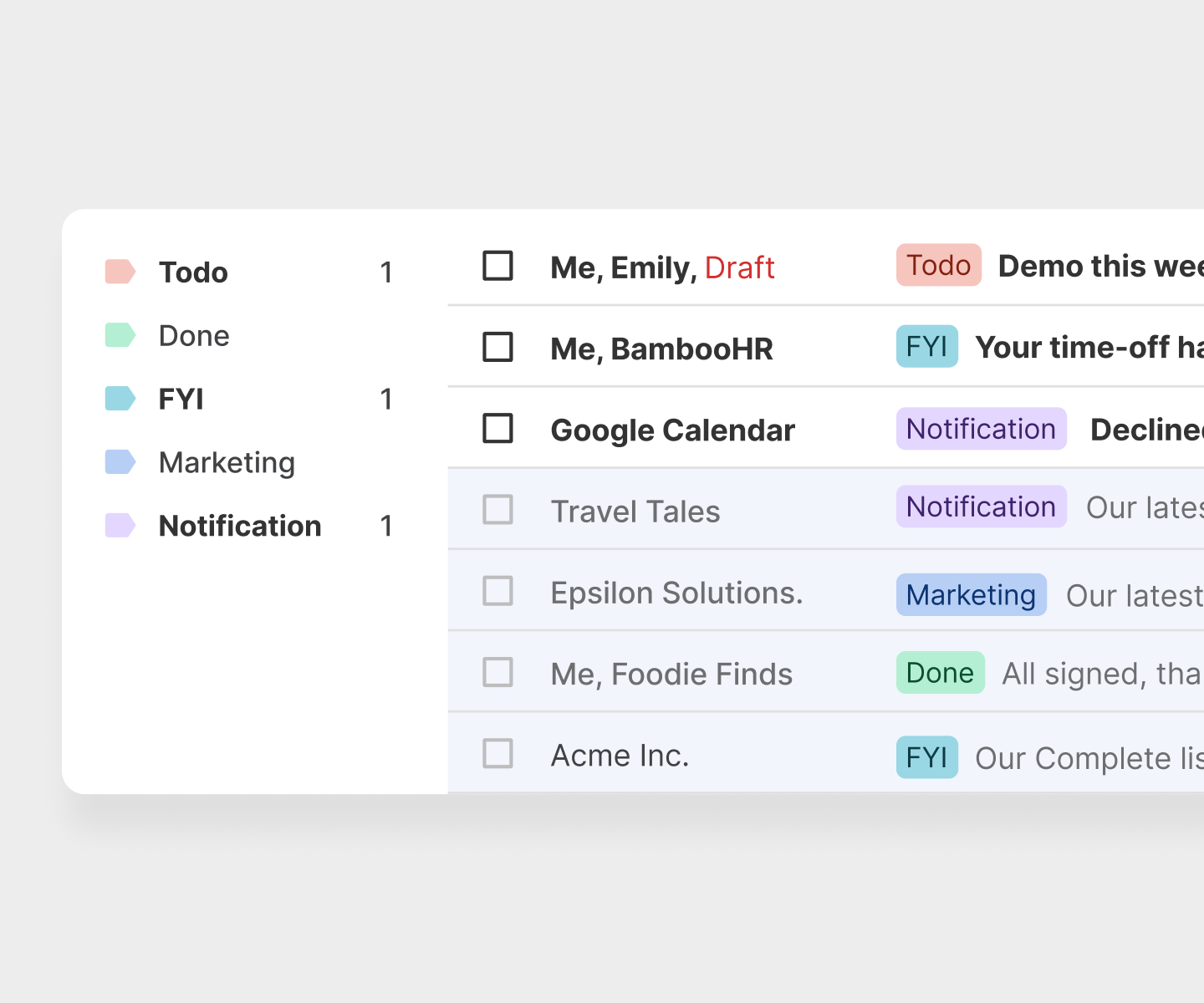This screenshot has height=1003, width=1204.
Task: Open the Todo label in sidebar
Action: [193, 272]
